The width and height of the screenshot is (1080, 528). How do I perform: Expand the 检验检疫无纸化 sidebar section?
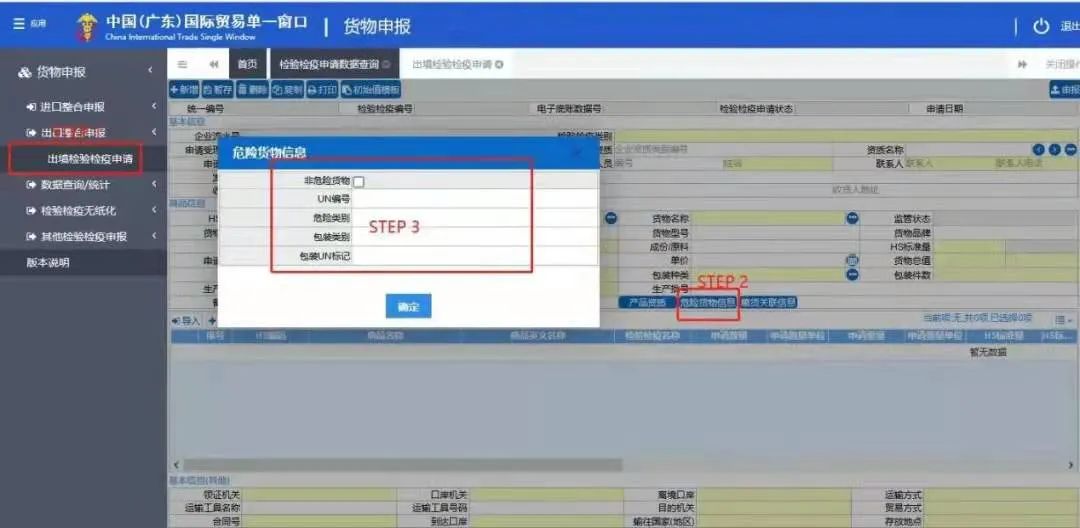(x=83, y=211)
